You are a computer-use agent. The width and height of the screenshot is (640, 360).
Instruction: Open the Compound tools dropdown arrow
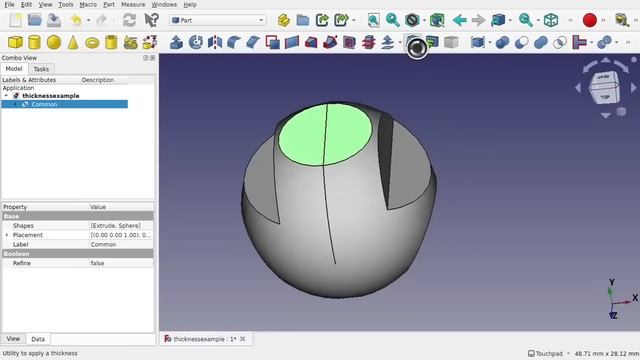tap(490, 42)
